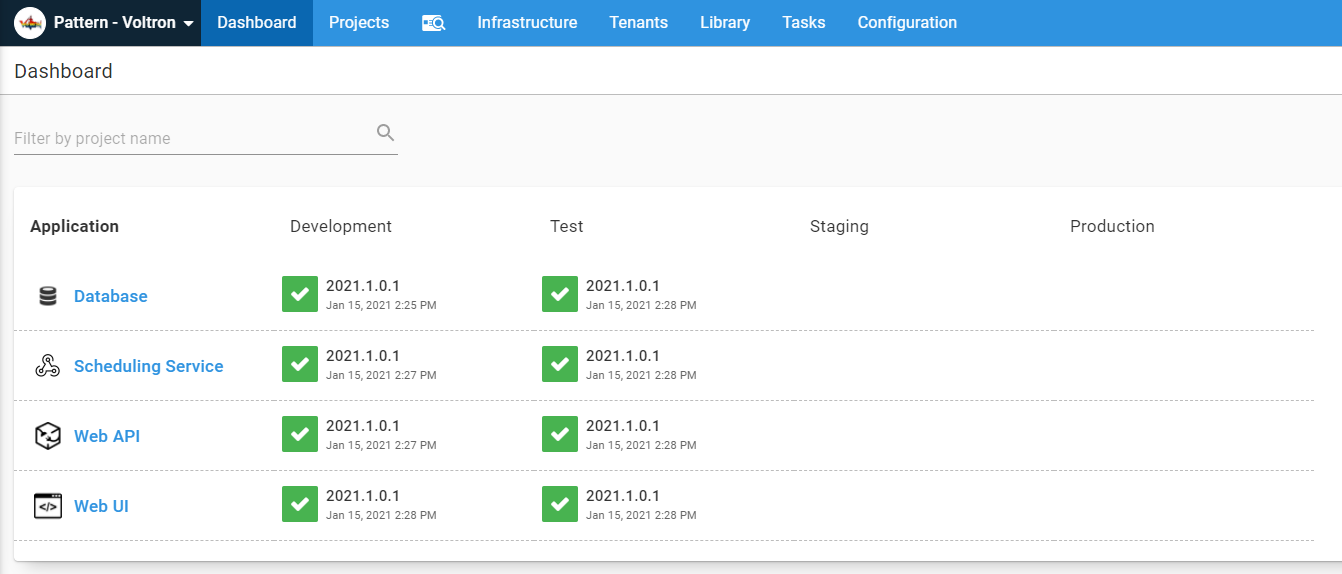Navigate to Configuration
This screenshot has width=1342, height=574.
(907, 23)
